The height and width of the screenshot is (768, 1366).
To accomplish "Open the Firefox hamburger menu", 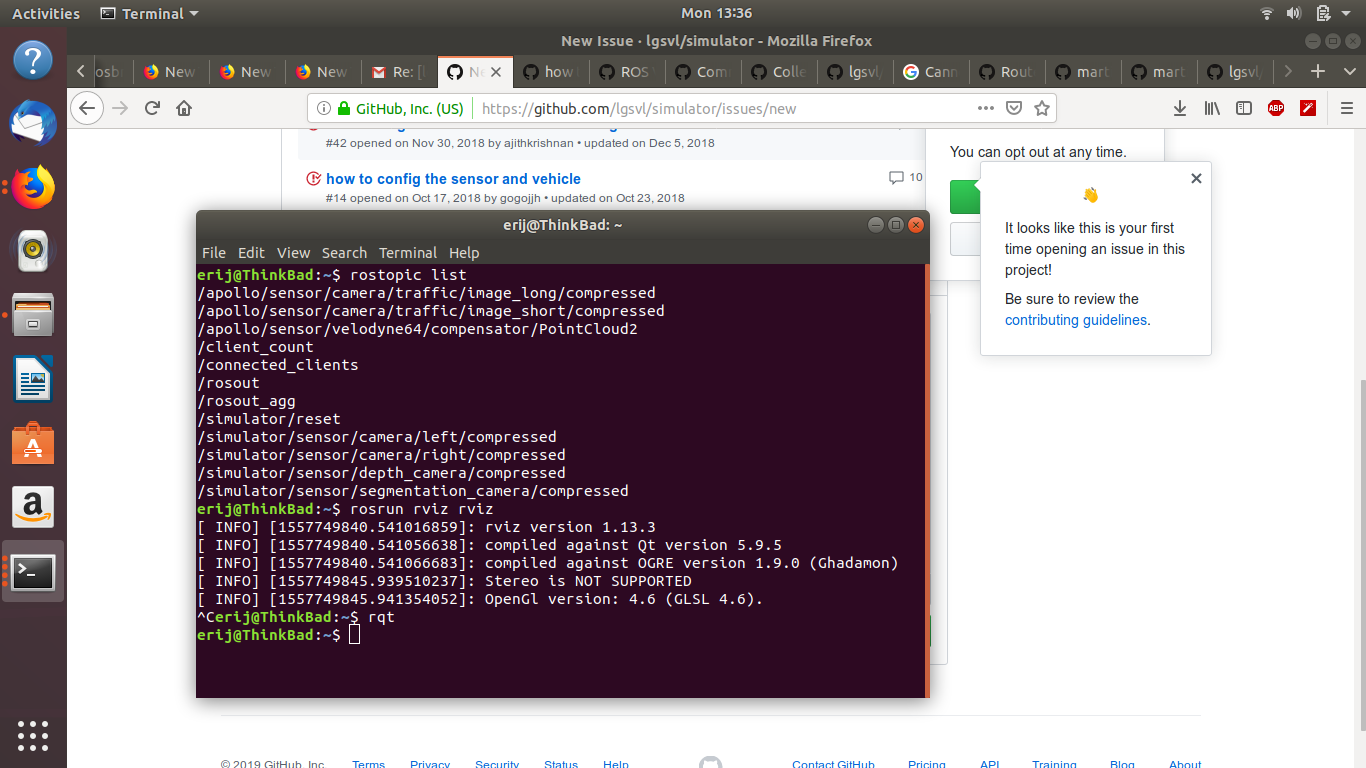I will [x=1345, y=108].
